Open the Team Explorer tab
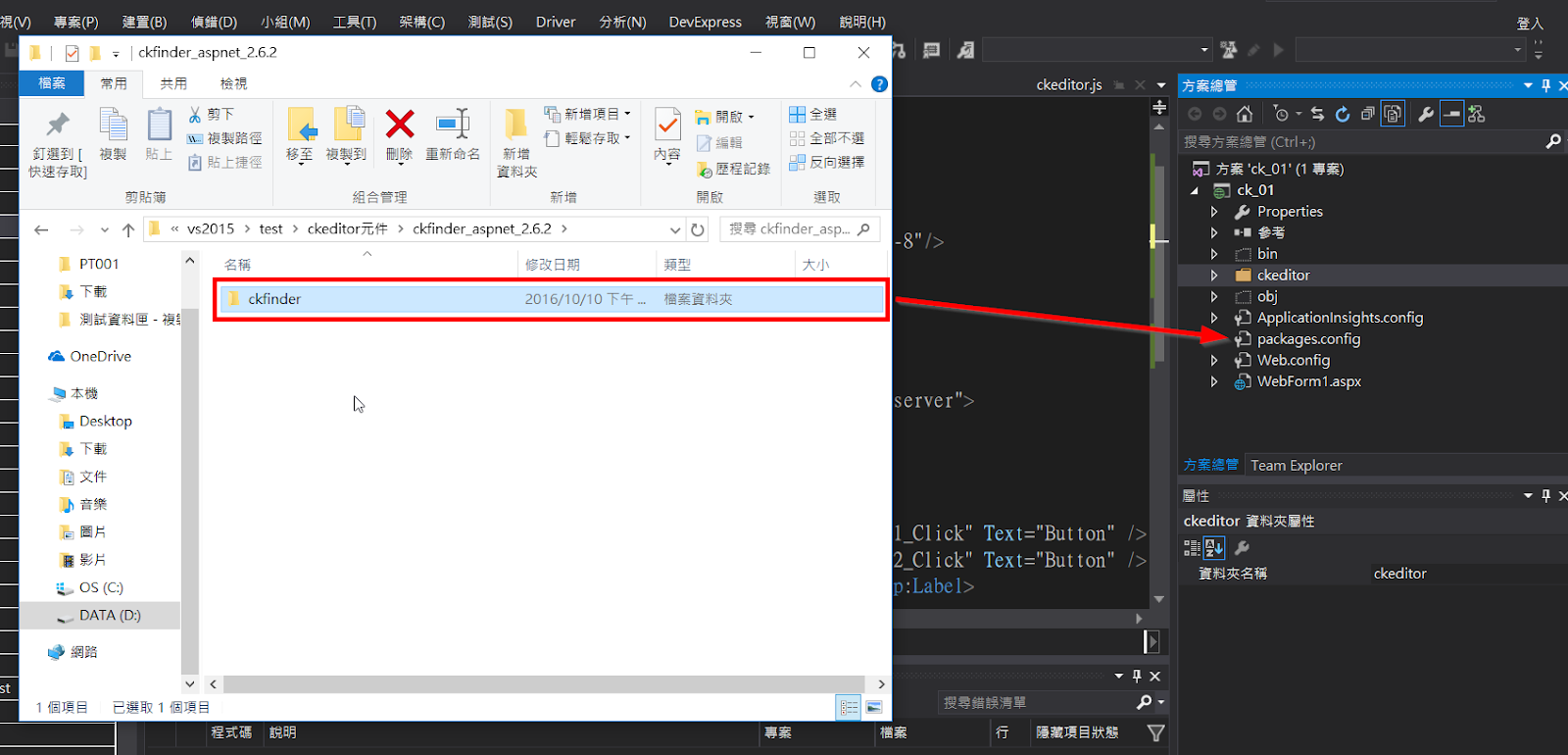 pos(1296,466)
